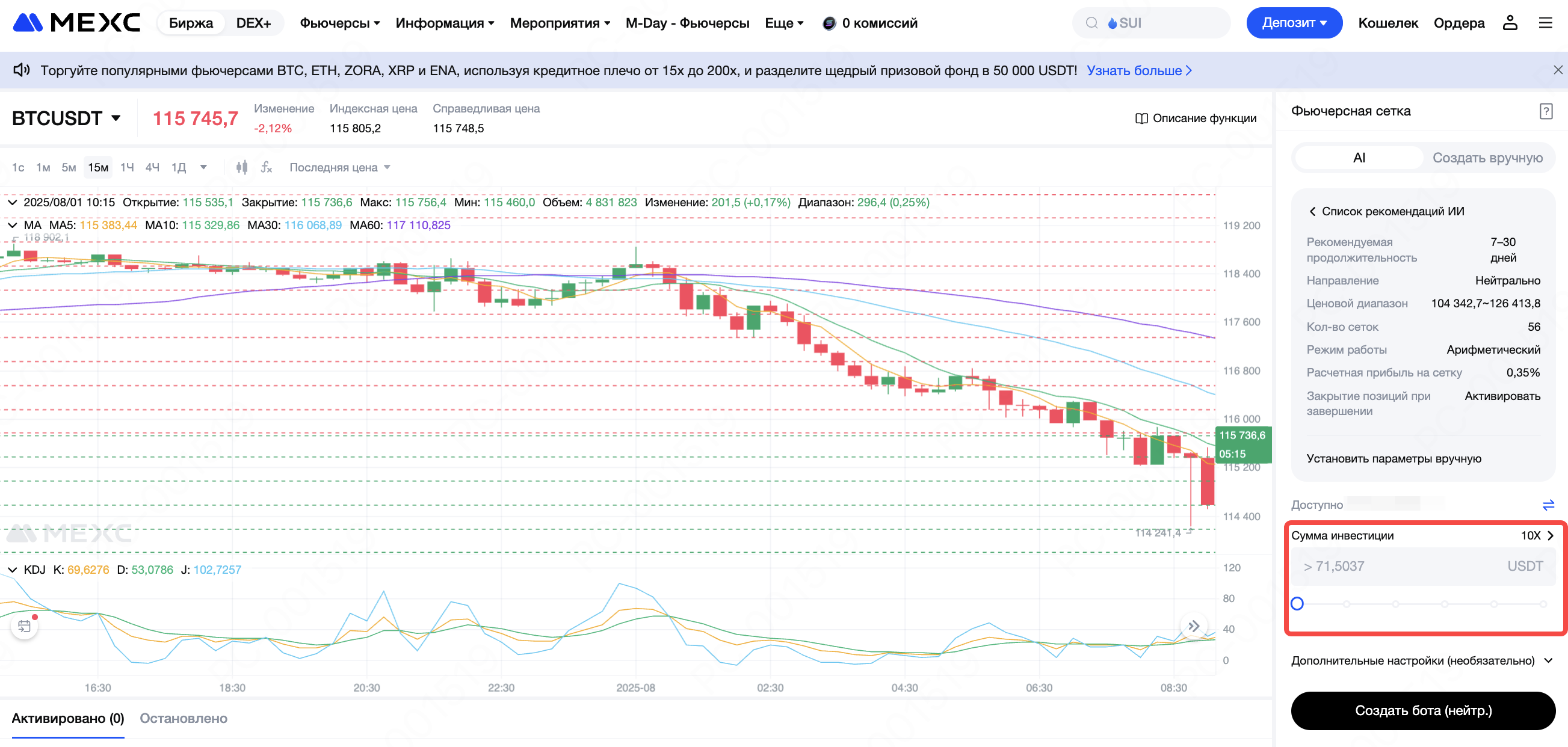Open the hamburger menu icon
The width and height of the screenshot is (1568, 747).
coord(1546,23)
